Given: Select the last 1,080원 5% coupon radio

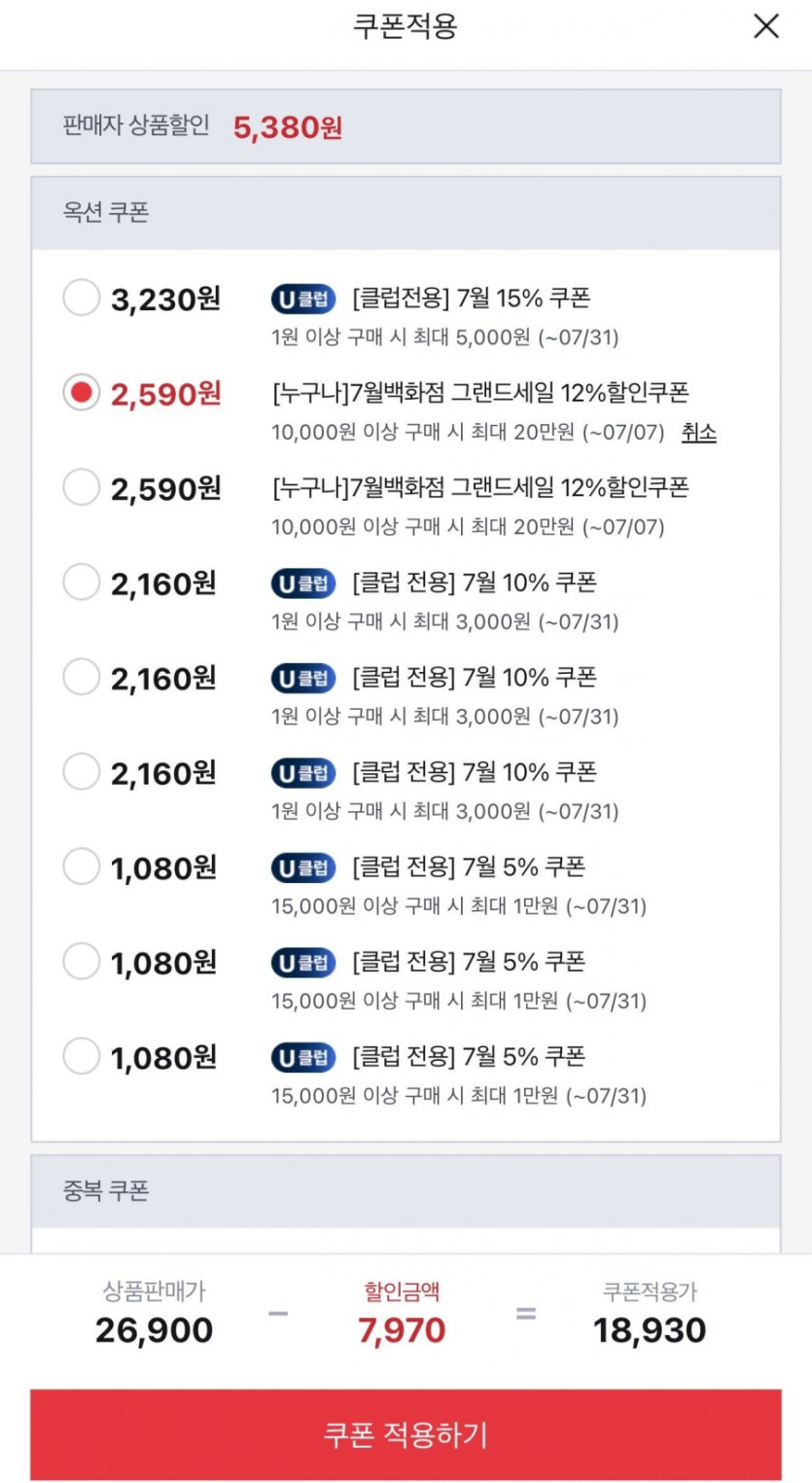Looking at the screenshot, I should click(82, 1056).
